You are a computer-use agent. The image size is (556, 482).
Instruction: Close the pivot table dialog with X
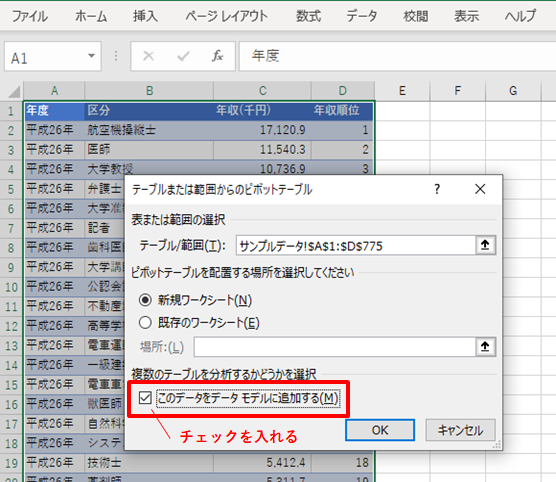(480, 189)
